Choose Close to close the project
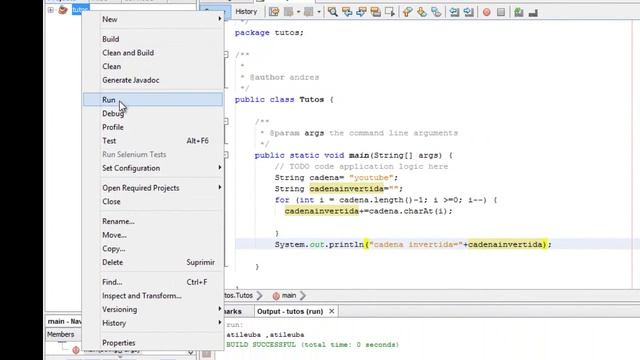Screen dimensions: 640x360 [153, 202]
